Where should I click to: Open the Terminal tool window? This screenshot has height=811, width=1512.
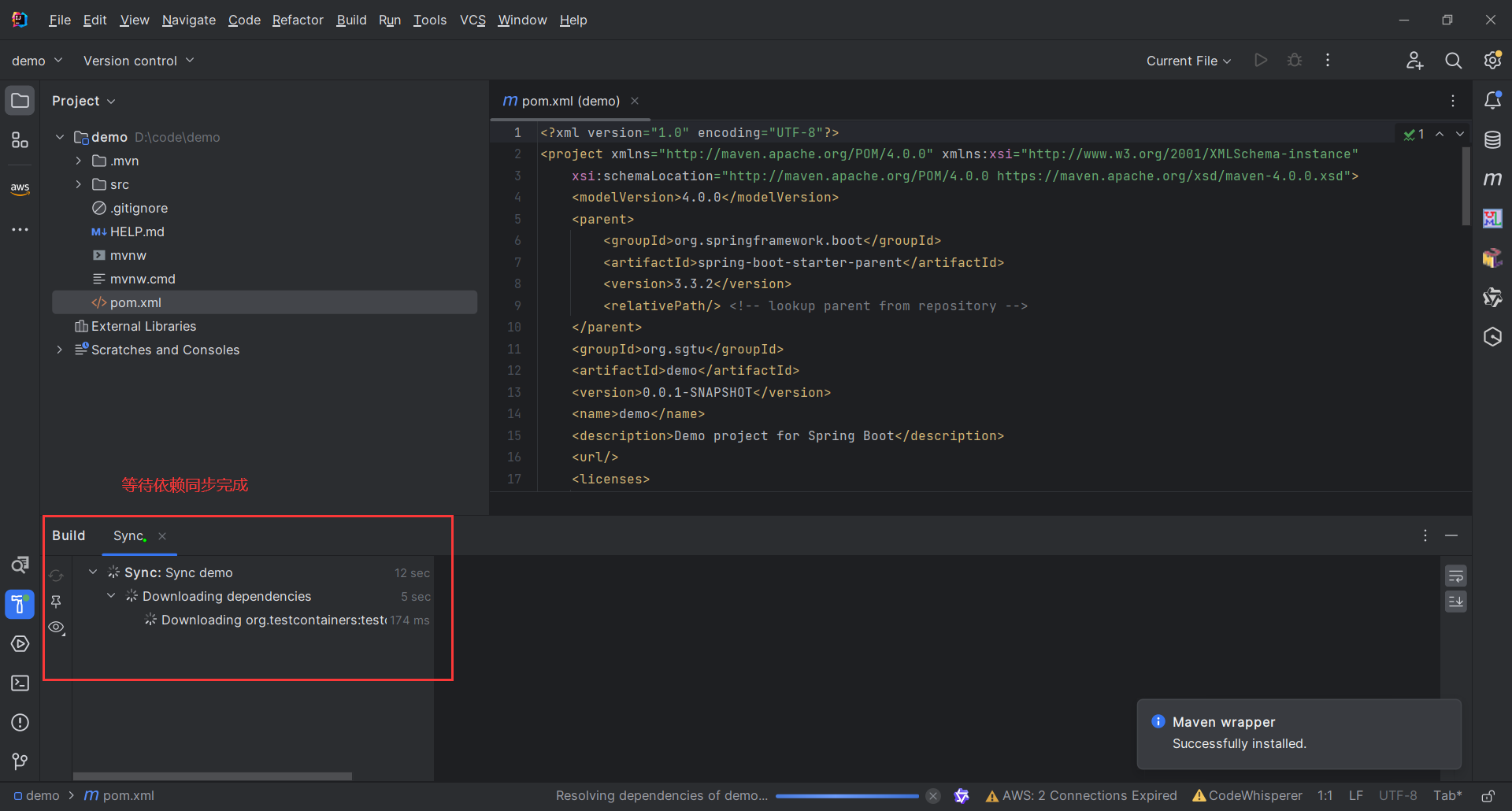click(x=20, y=683)
